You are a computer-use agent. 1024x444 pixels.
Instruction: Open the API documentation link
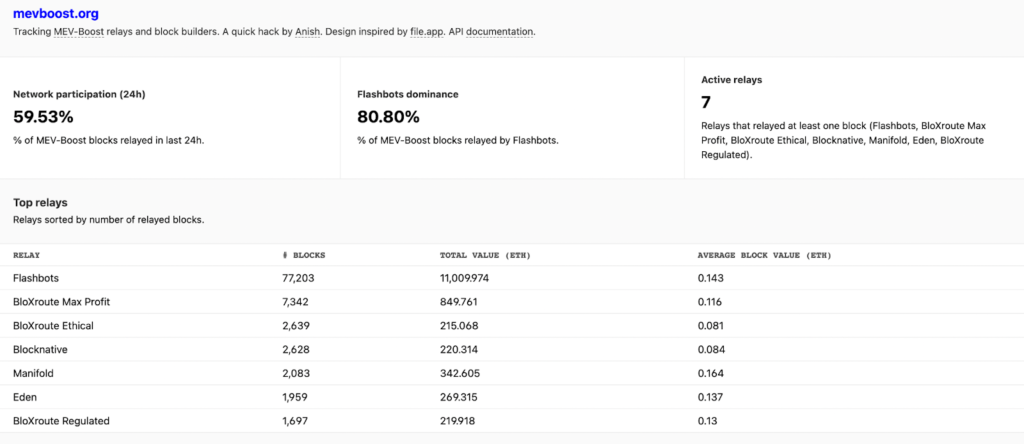tap(500, 31)
